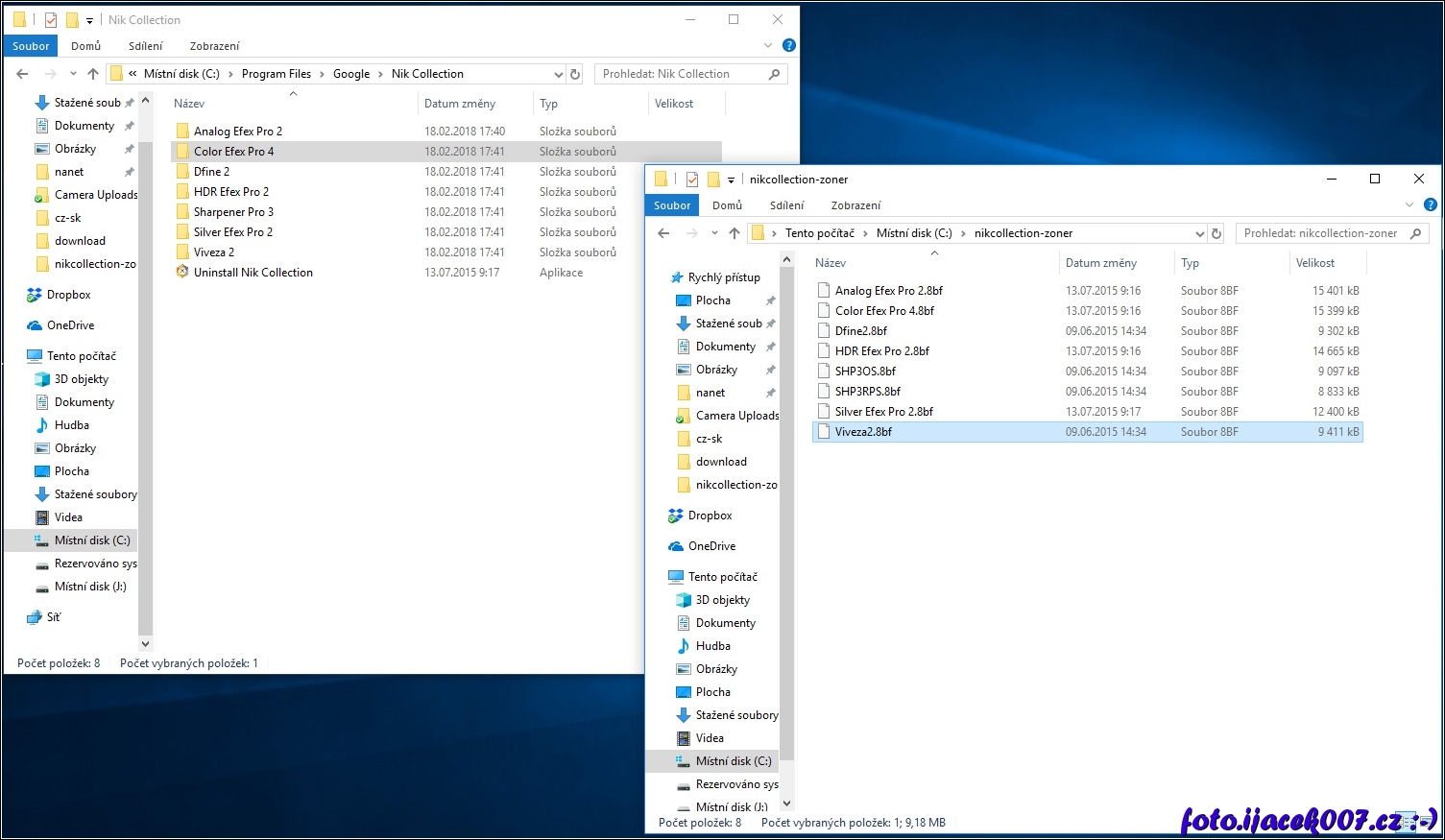This screenshot has width=1445, height=840.
Task: Open address bar history dropdown in Nik Collection window
Action: click(x=558, y=74)
